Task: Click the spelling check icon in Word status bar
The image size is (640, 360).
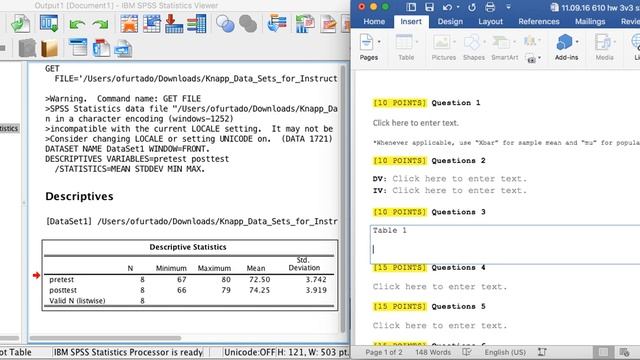Action: [x=467, y=352]
